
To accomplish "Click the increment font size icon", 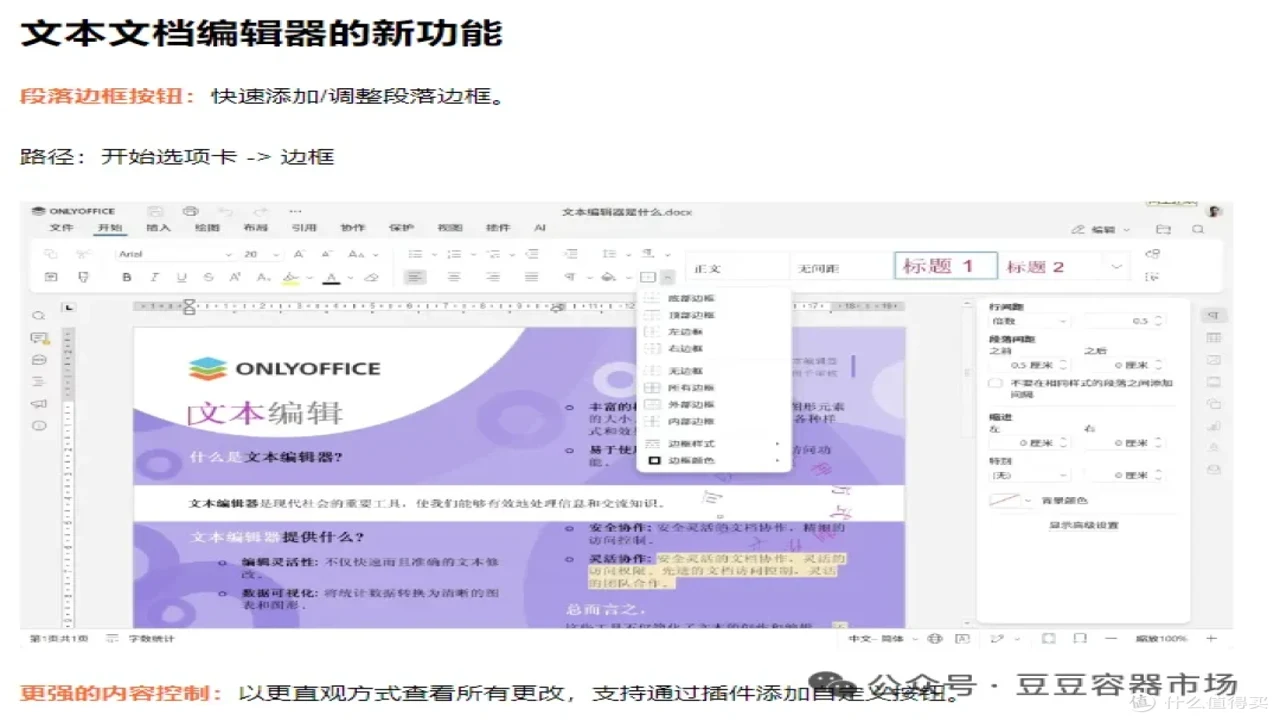I will [x=299, y=254].
